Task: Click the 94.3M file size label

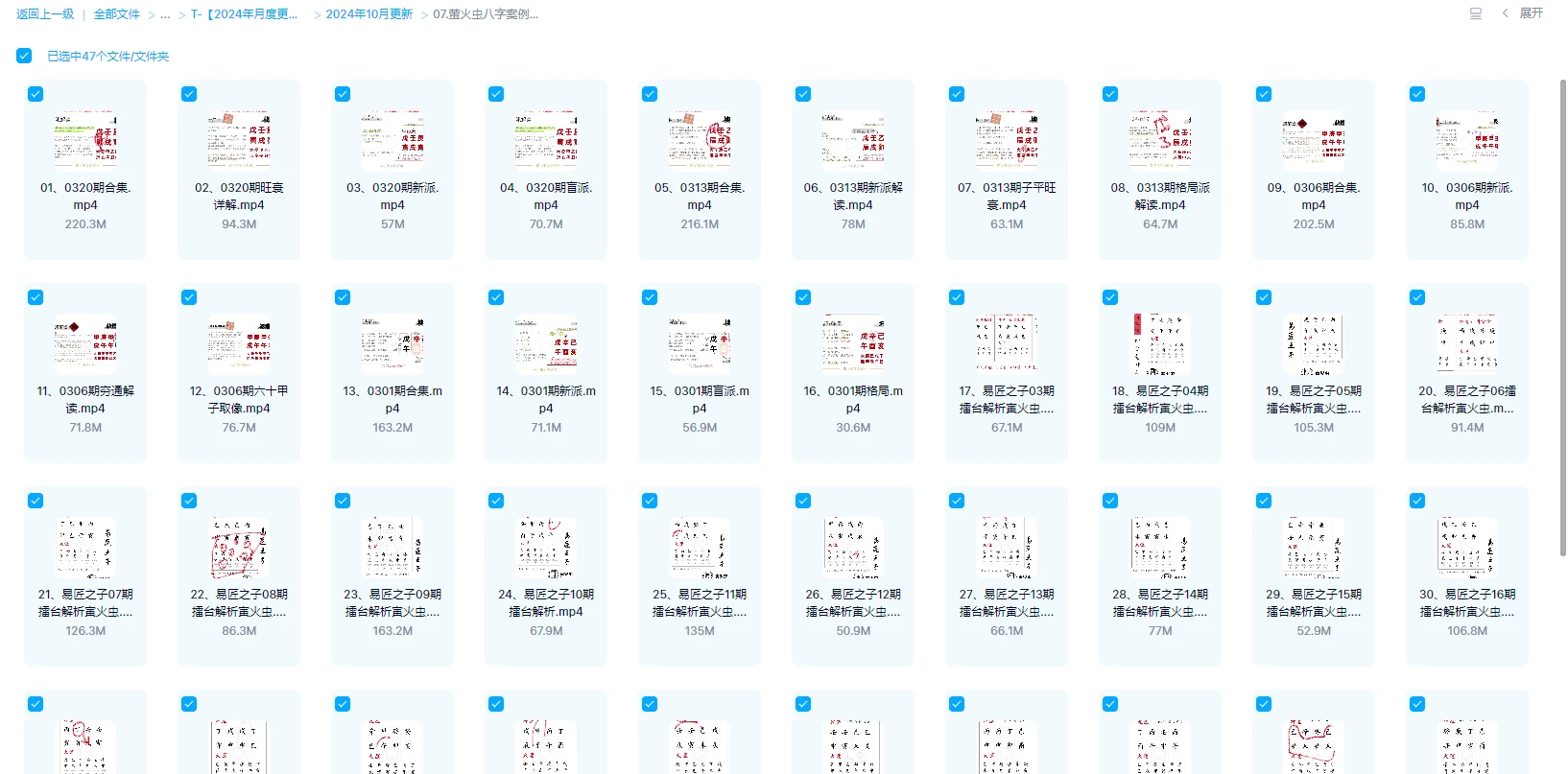Action: (x=239, y=224)
